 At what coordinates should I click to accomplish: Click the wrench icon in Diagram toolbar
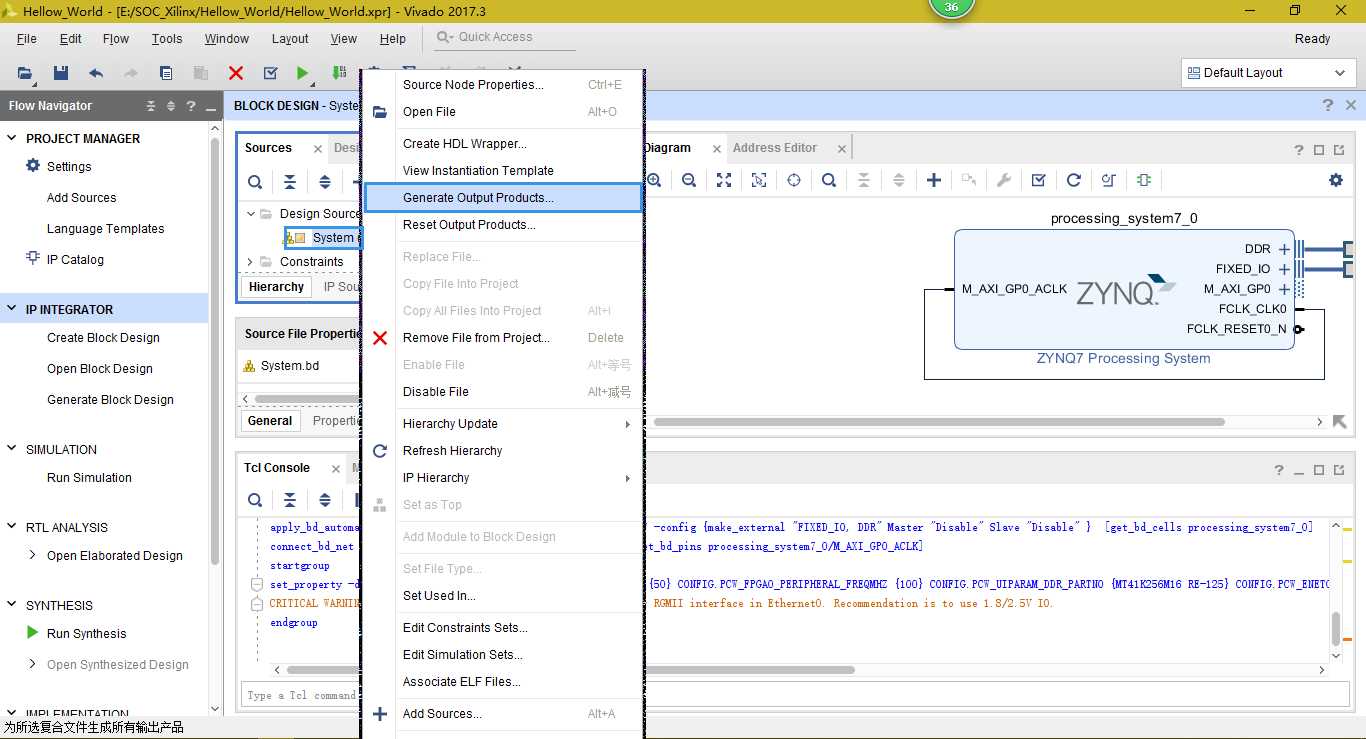coord(1004,180)
